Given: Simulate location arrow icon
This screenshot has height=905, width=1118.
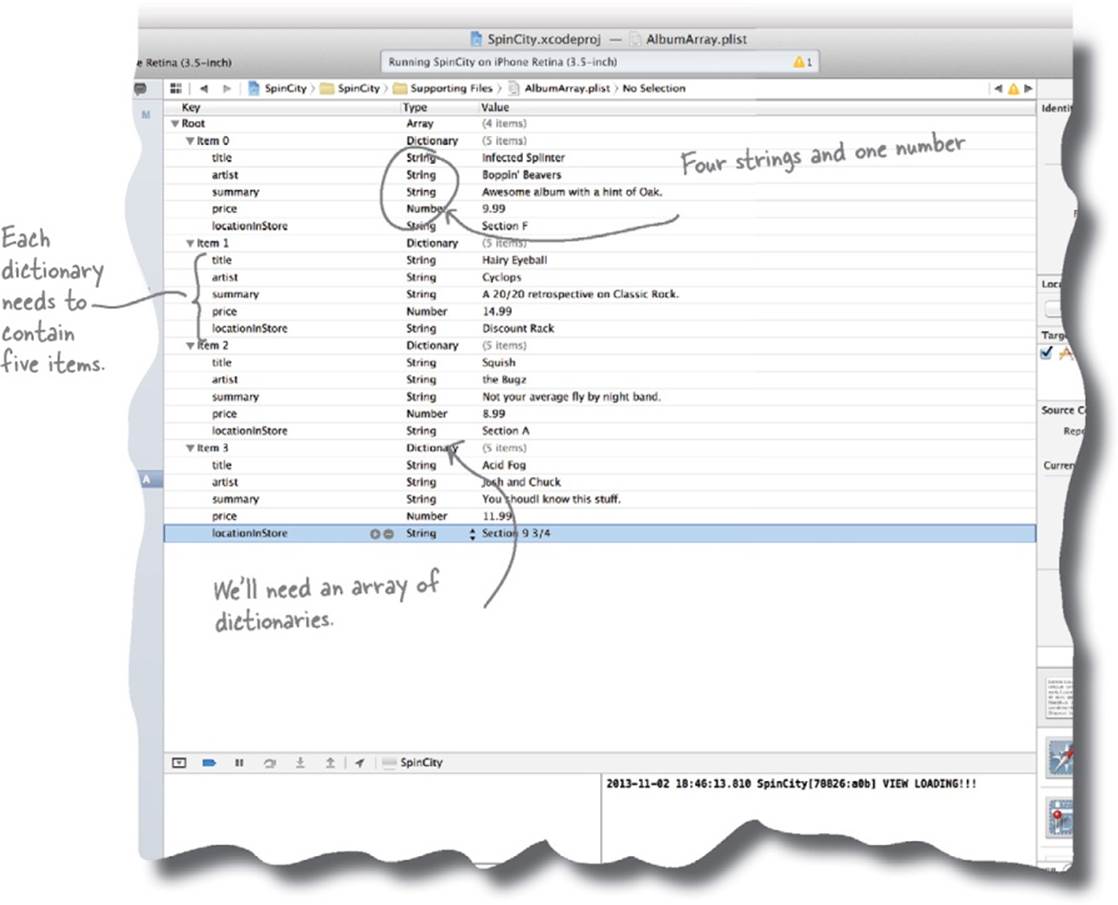Looking at the screenshot, I should click(359, 762).
